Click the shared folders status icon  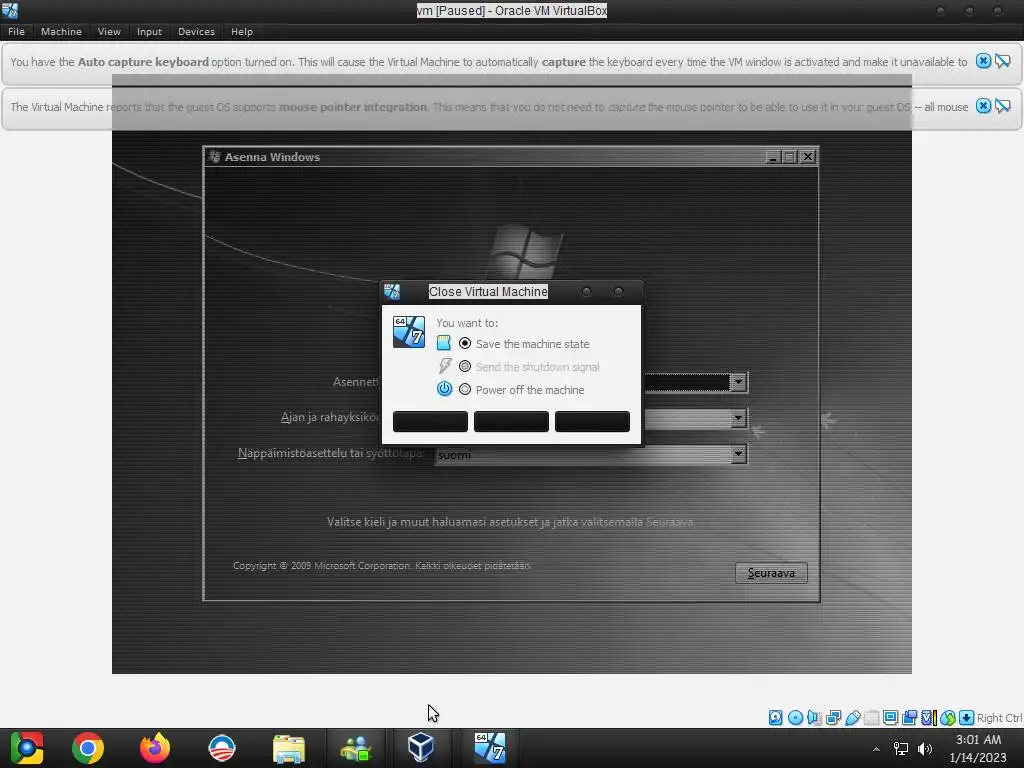pos(872,718)
